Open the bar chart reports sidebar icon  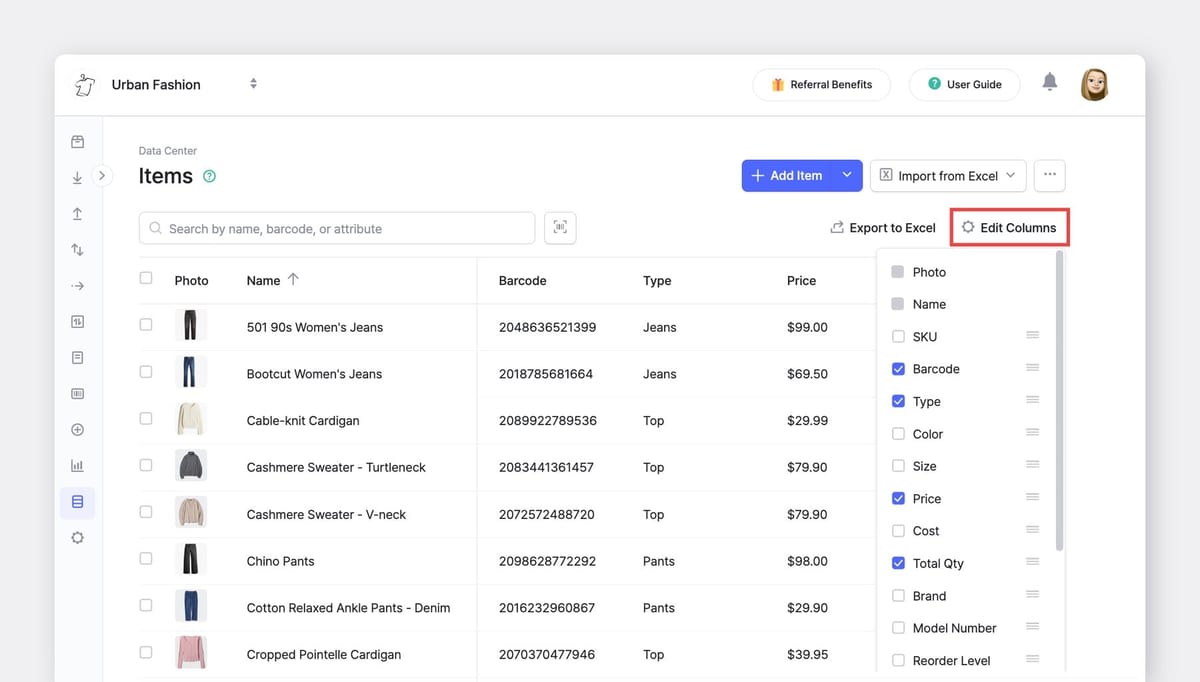coord(78,466)
